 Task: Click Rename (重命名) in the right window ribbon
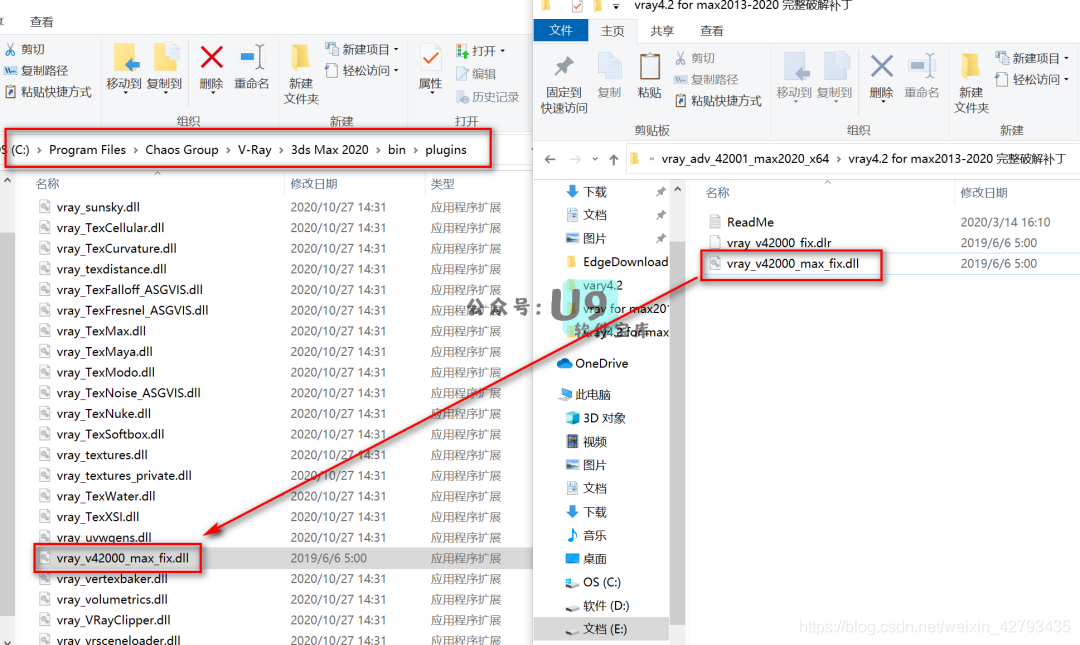pos(922,76)
